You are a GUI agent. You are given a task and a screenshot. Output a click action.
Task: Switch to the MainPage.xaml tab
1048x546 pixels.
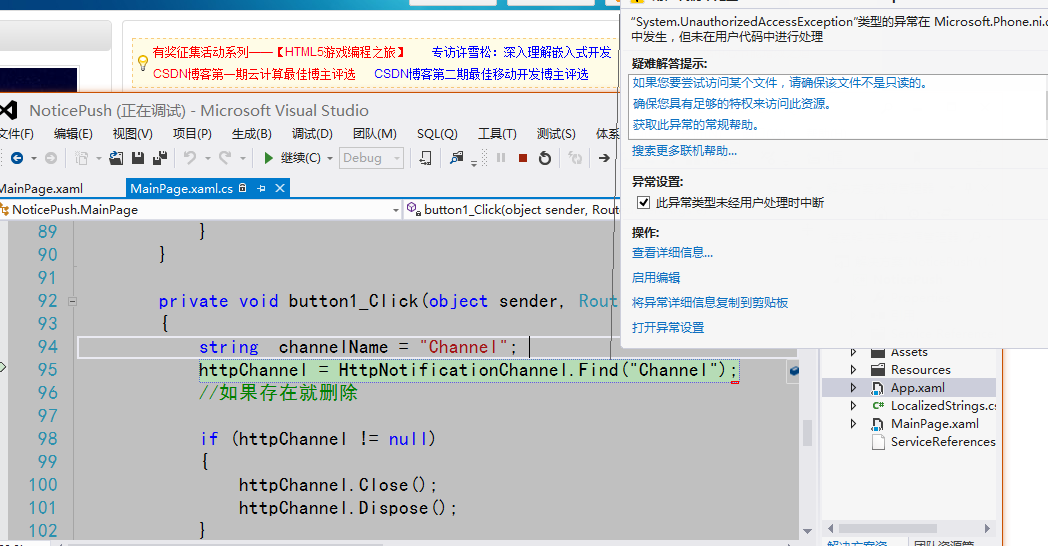(x=41, y=189)
